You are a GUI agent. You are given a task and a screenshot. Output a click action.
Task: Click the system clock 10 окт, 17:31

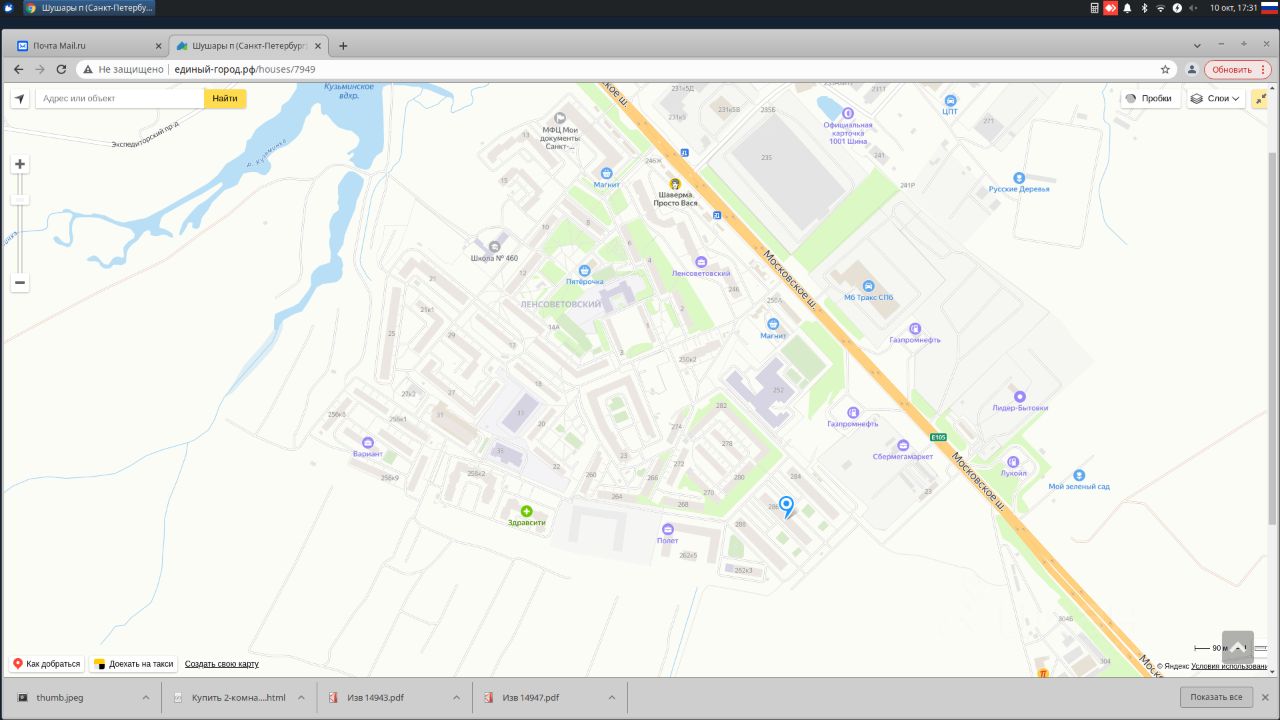1233,7
